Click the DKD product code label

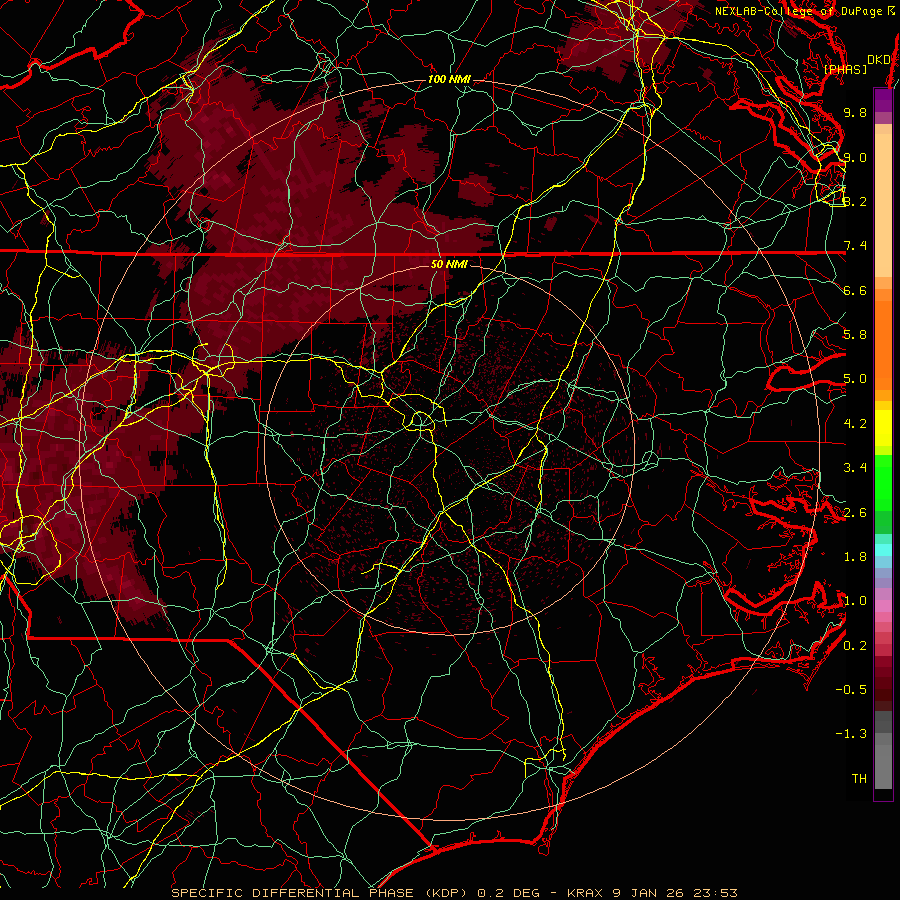tap(878, 59)
